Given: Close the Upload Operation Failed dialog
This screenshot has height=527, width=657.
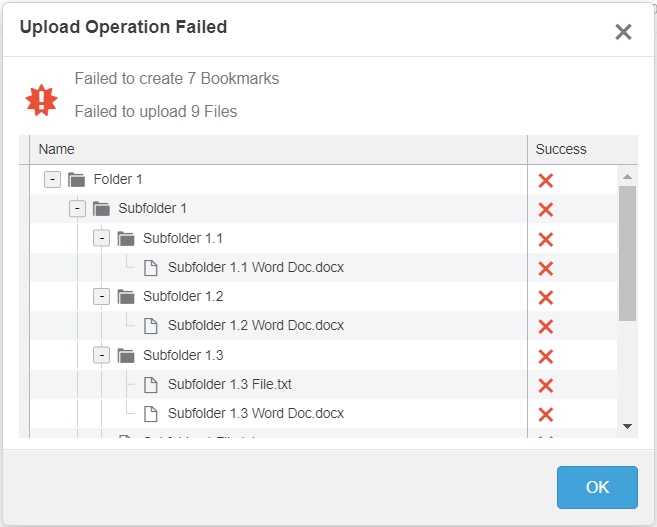Looking at the screenshot, I should click(x=623, y=32).
